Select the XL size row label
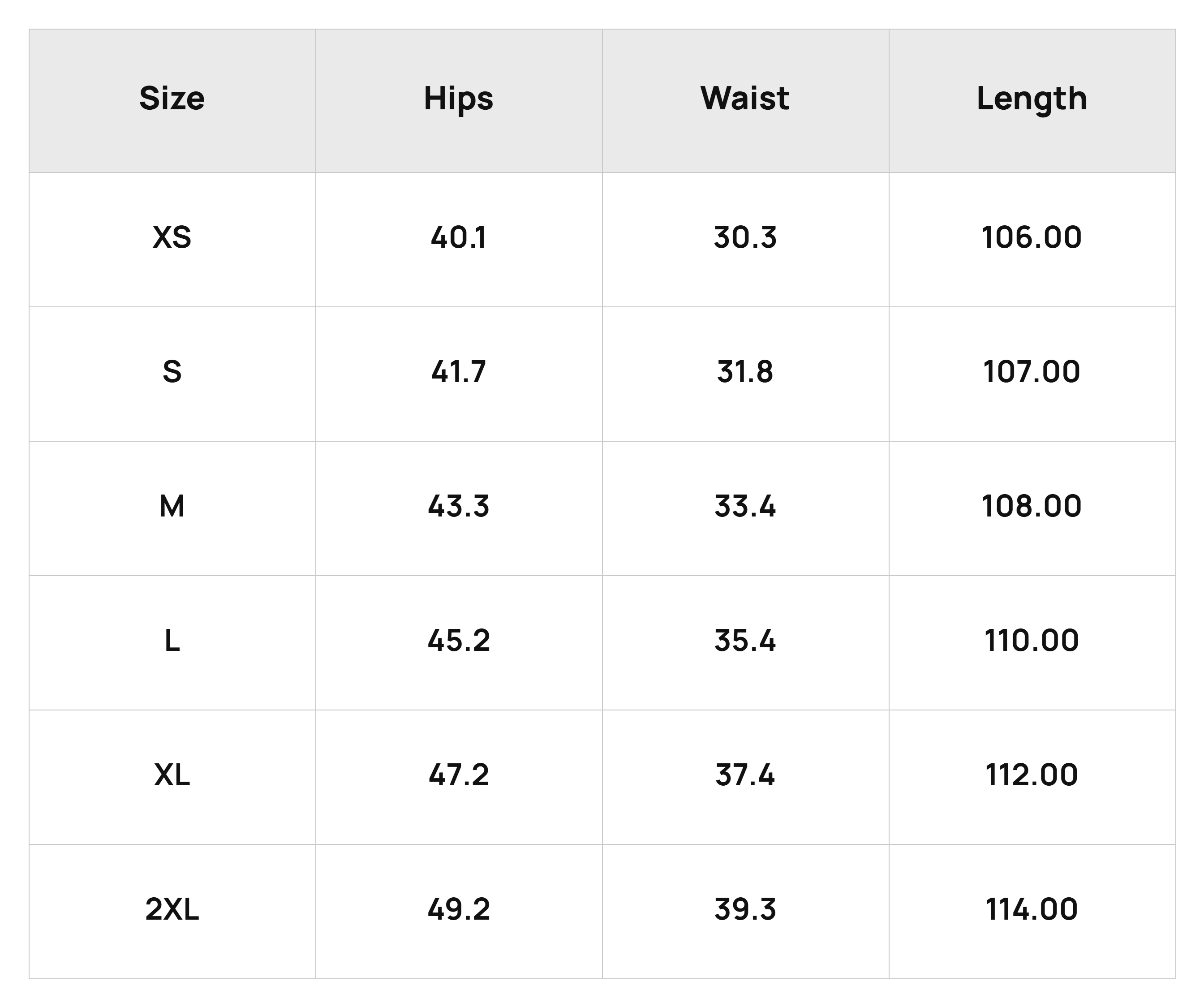 coord(172,775)
